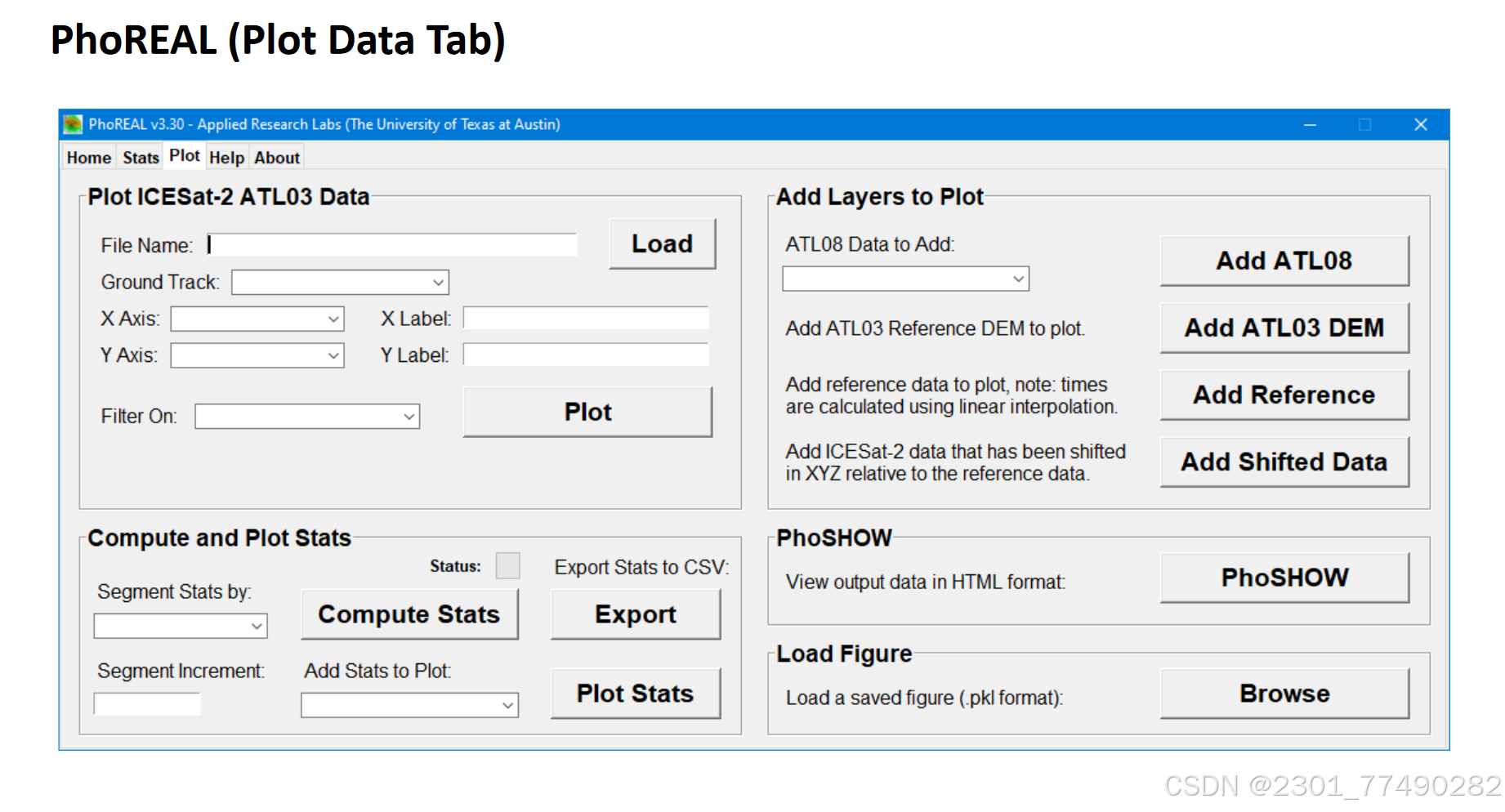Viewport: 1505px width, 812px height.
Task: Click the PhoREAL app icon in title bar
Action: (x=73, y=124)
